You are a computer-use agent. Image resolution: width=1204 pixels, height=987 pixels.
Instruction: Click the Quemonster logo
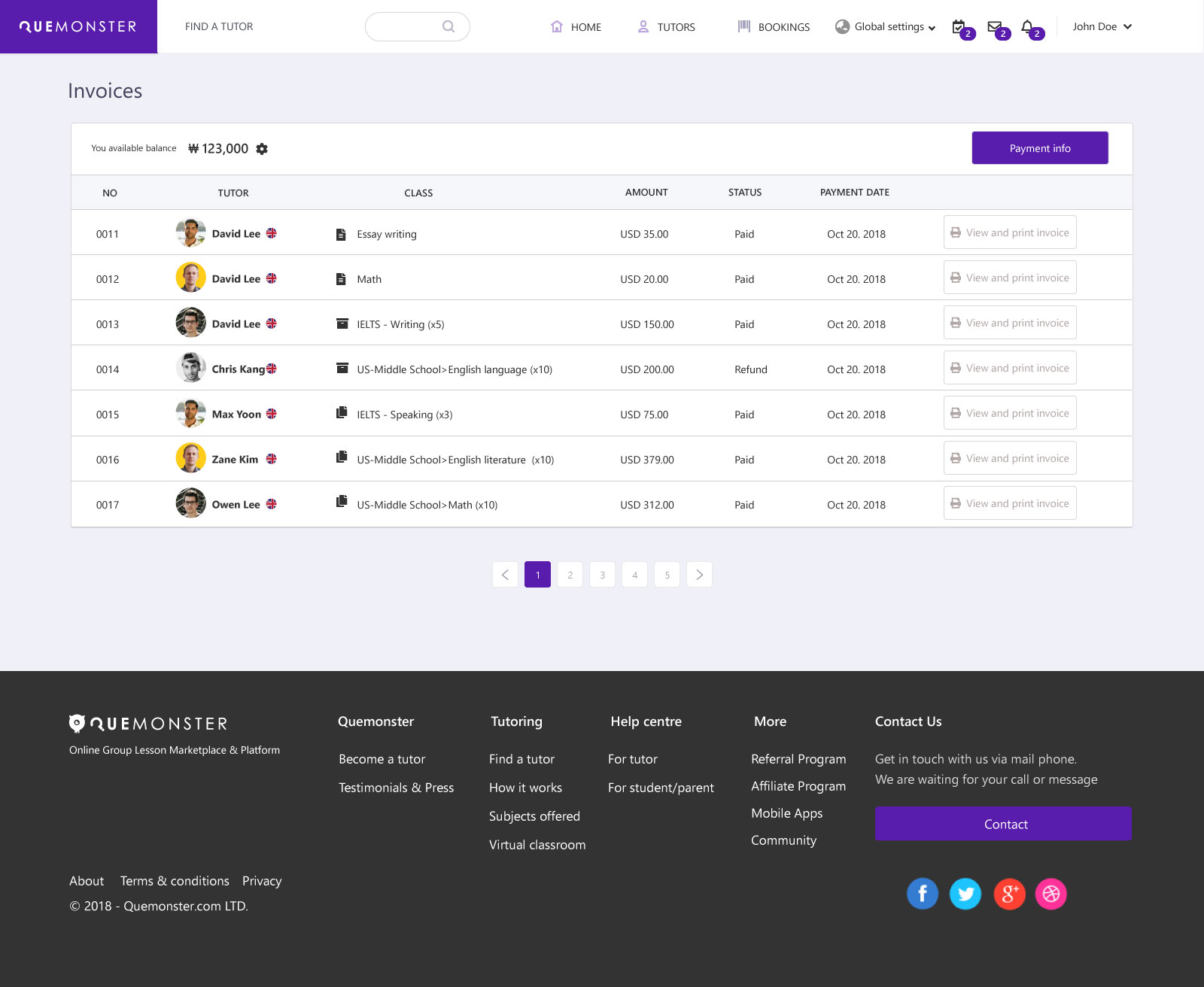[x=78, y=26]
